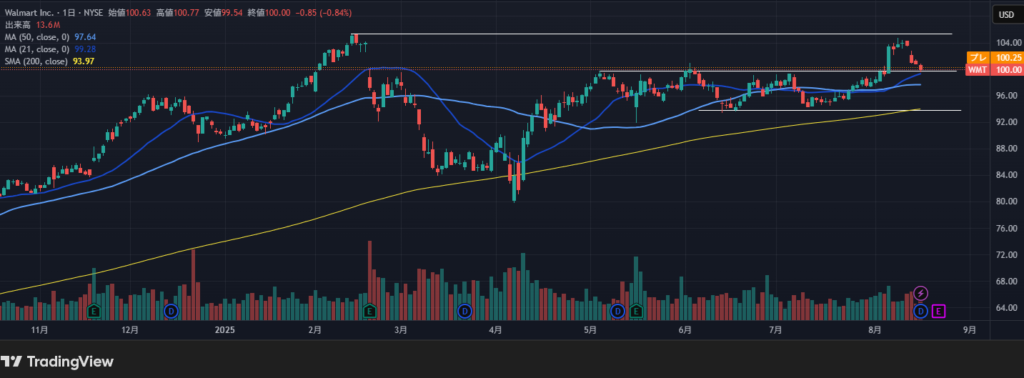The image size is (1024, 378).
Task: Open the late-March dividend D marker
Action: [x=464, y=311]
